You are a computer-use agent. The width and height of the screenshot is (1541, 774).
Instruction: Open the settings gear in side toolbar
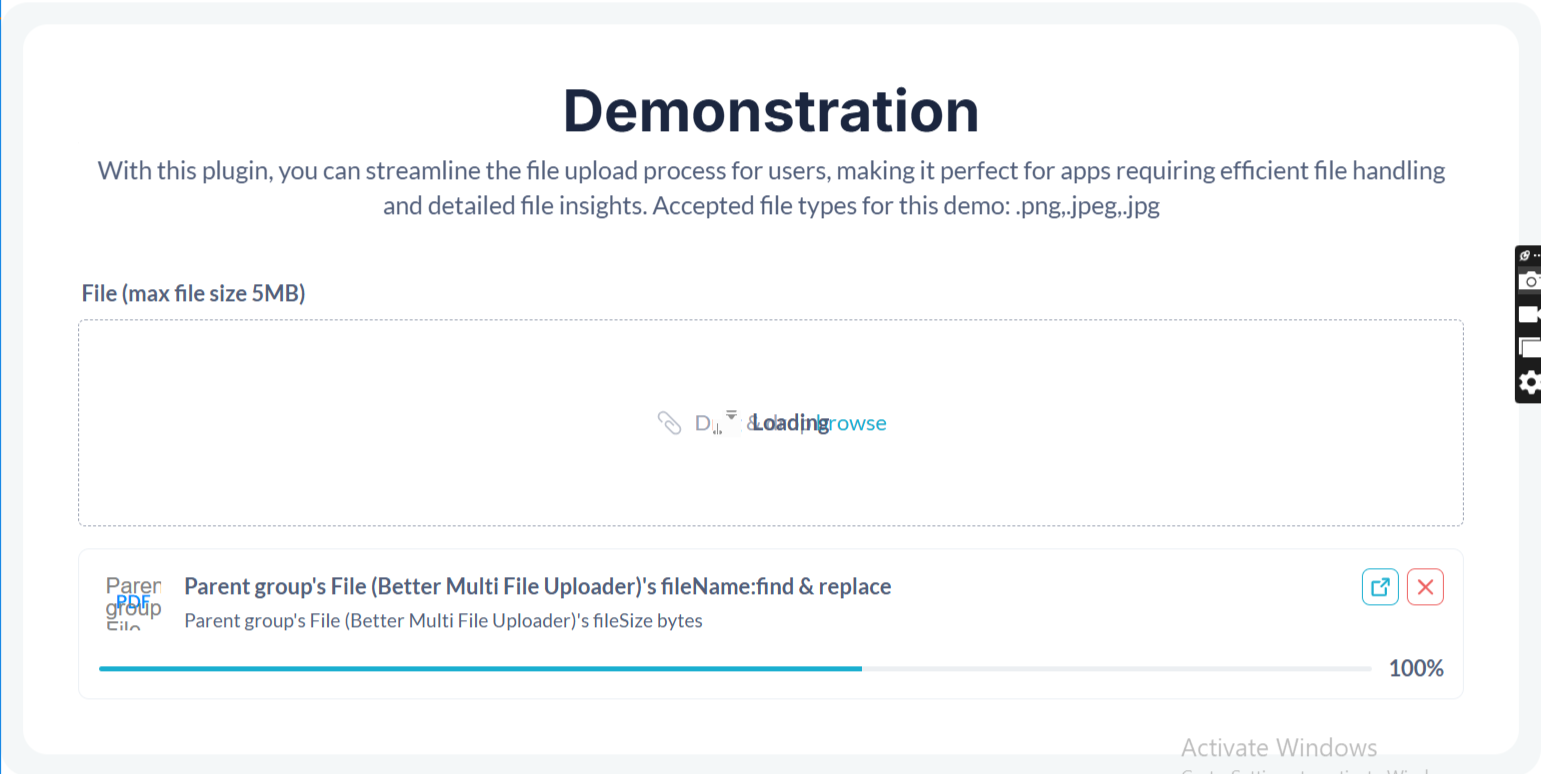[1529, 382]
